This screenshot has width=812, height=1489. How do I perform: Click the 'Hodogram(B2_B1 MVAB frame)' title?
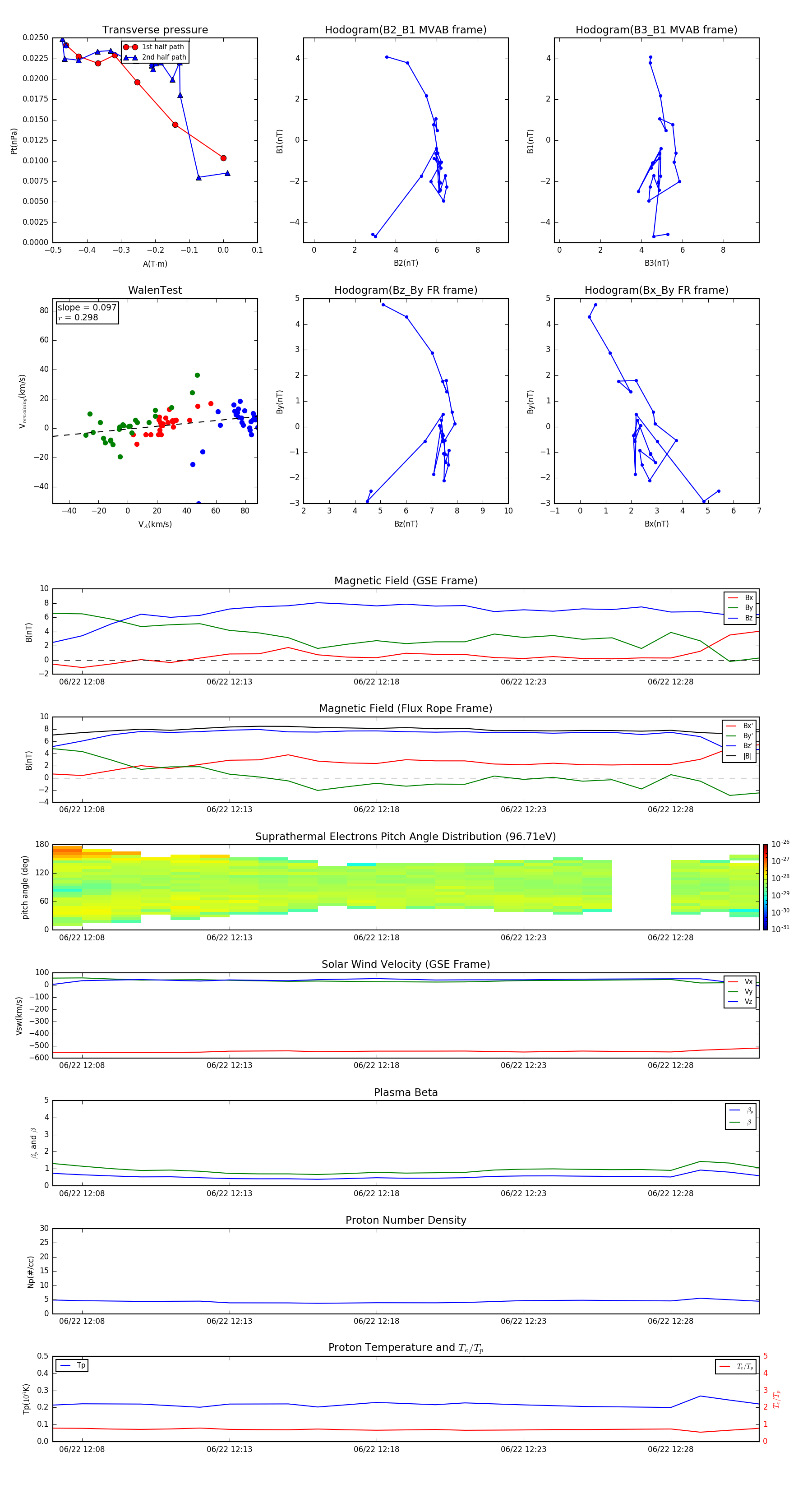click(406, 30)
